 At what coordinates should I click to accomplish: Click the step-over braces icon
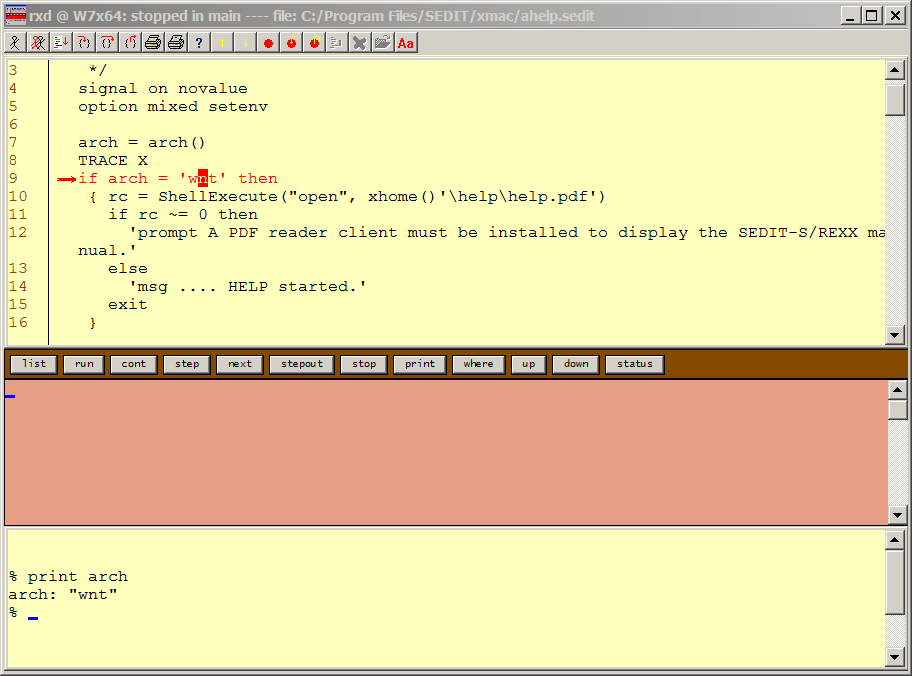[107, 42]
